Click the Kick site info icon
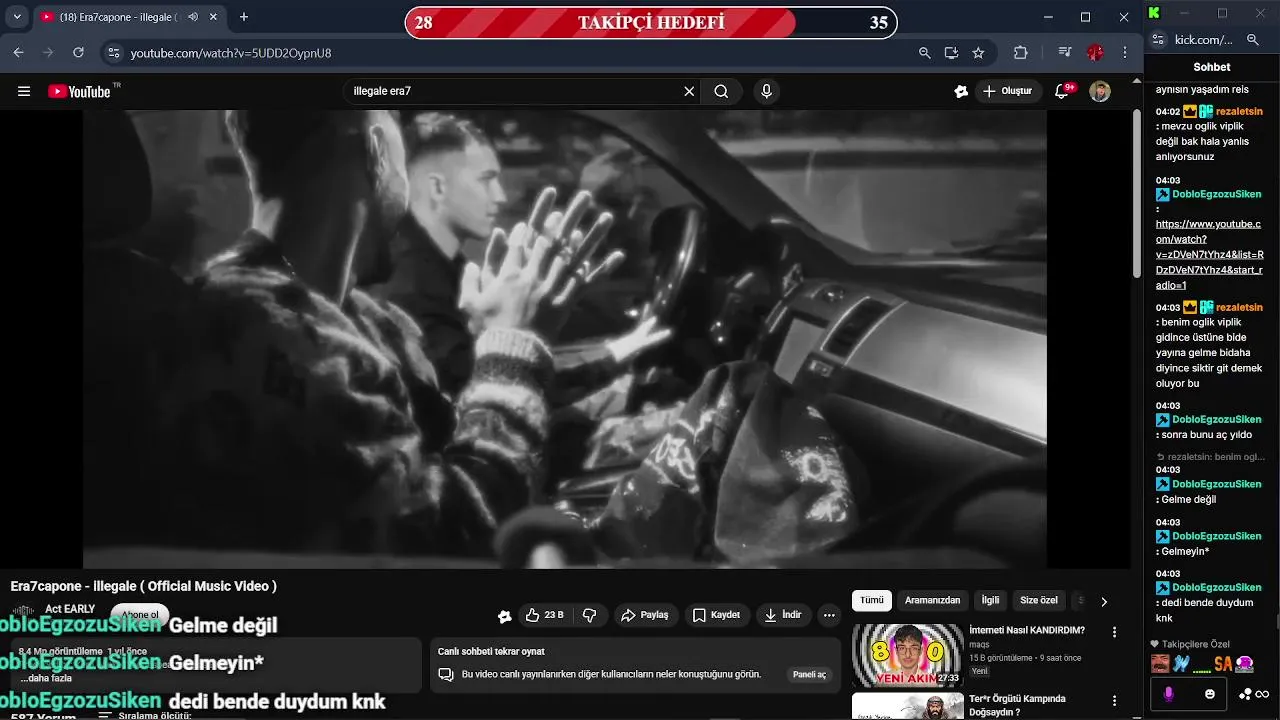The image size is (1280, 720). (x=1159, y=40)
